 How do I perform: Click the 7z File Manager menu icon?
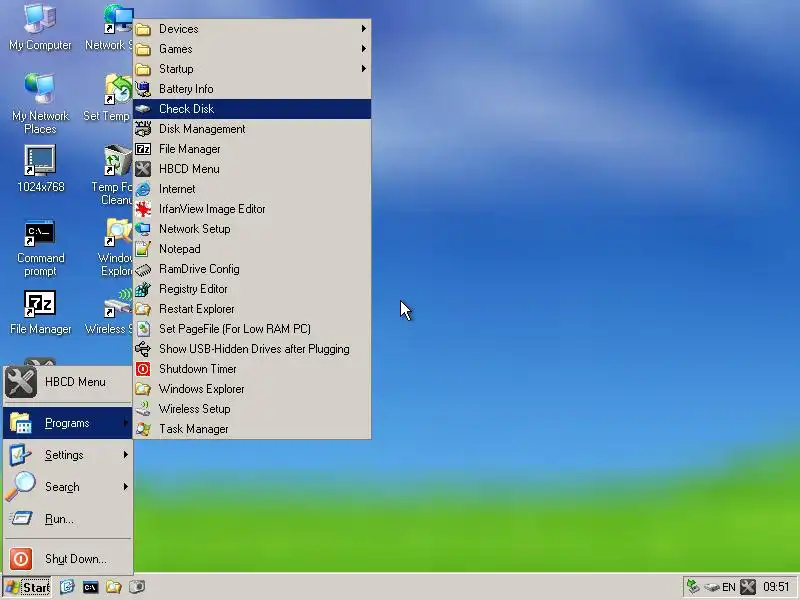tap(143, 149)
